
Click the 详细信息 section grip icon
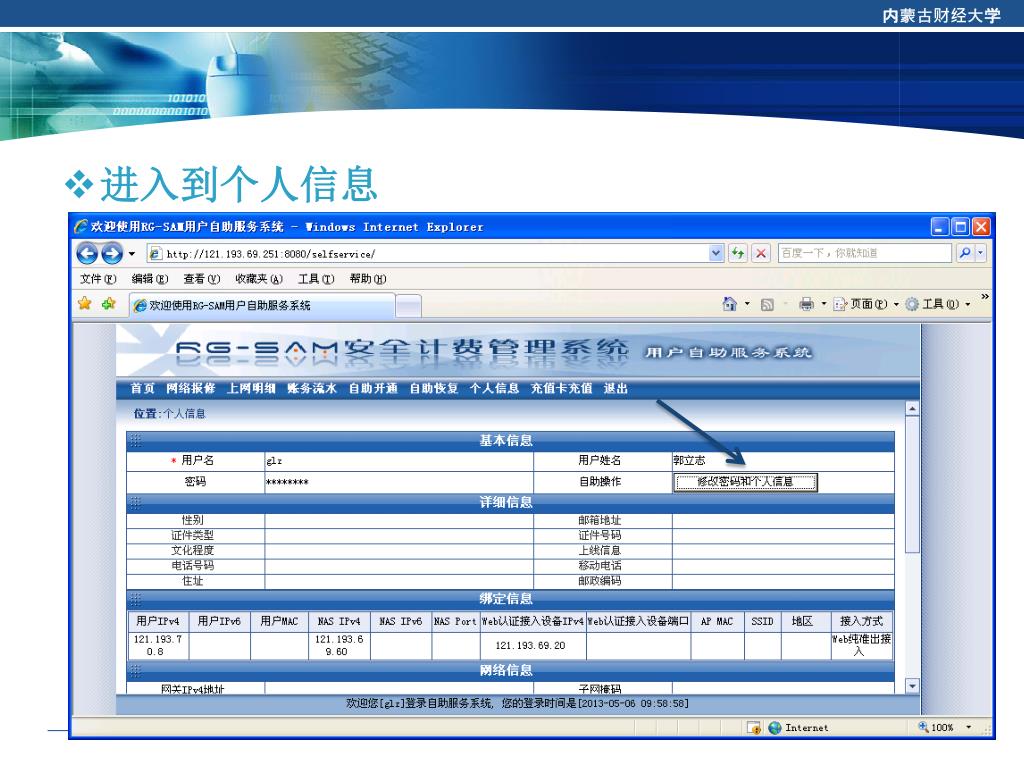pos(136,503)
